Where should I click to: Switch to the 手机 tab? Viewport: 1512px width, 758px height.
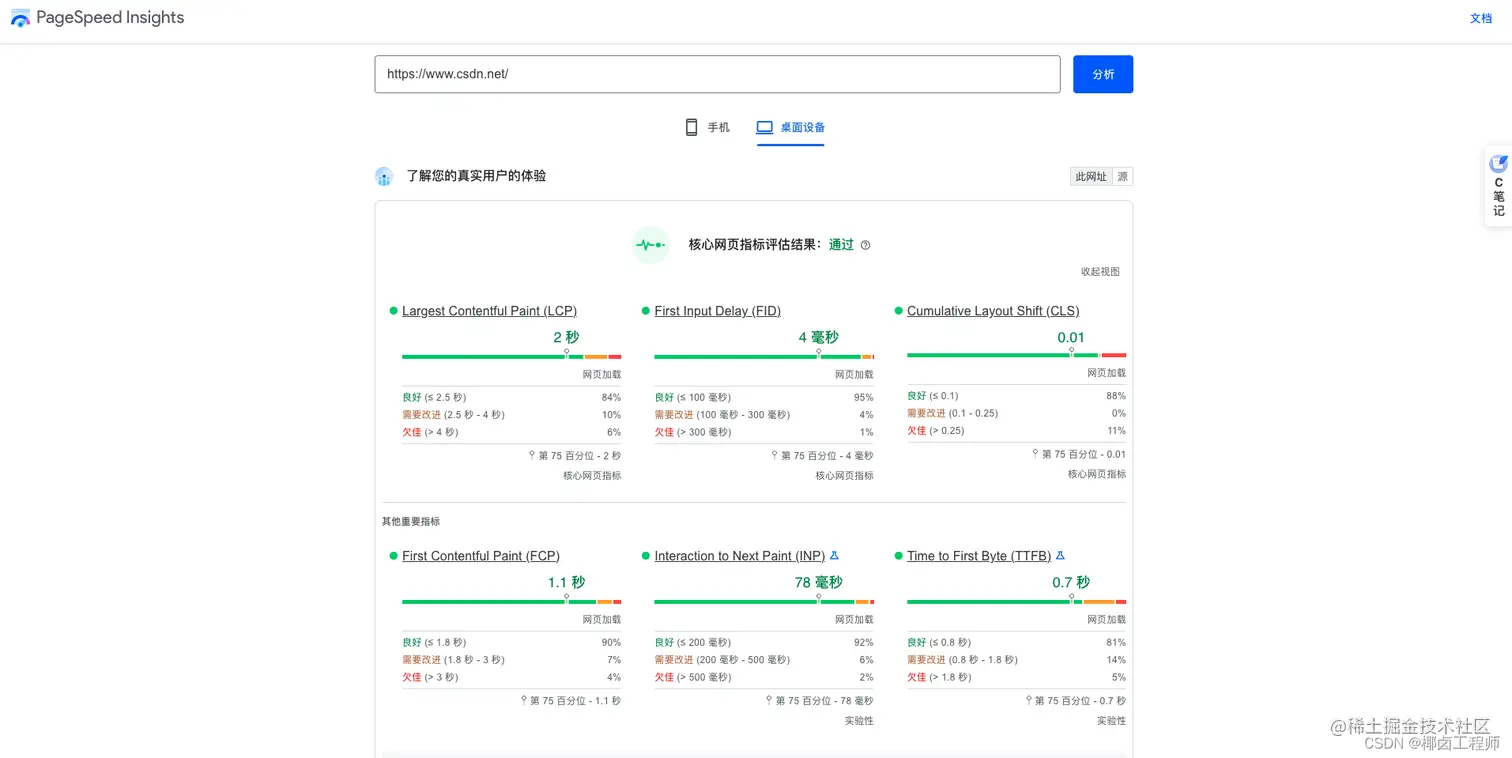tap(707, 127)
